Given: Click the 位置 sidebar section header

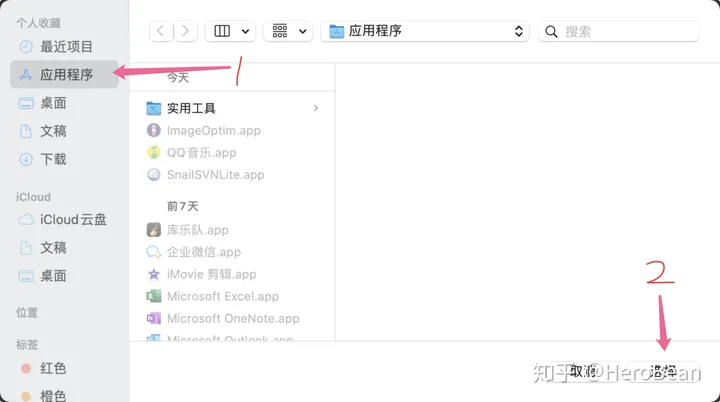Looking at the screenshot, I should (27, 313).
